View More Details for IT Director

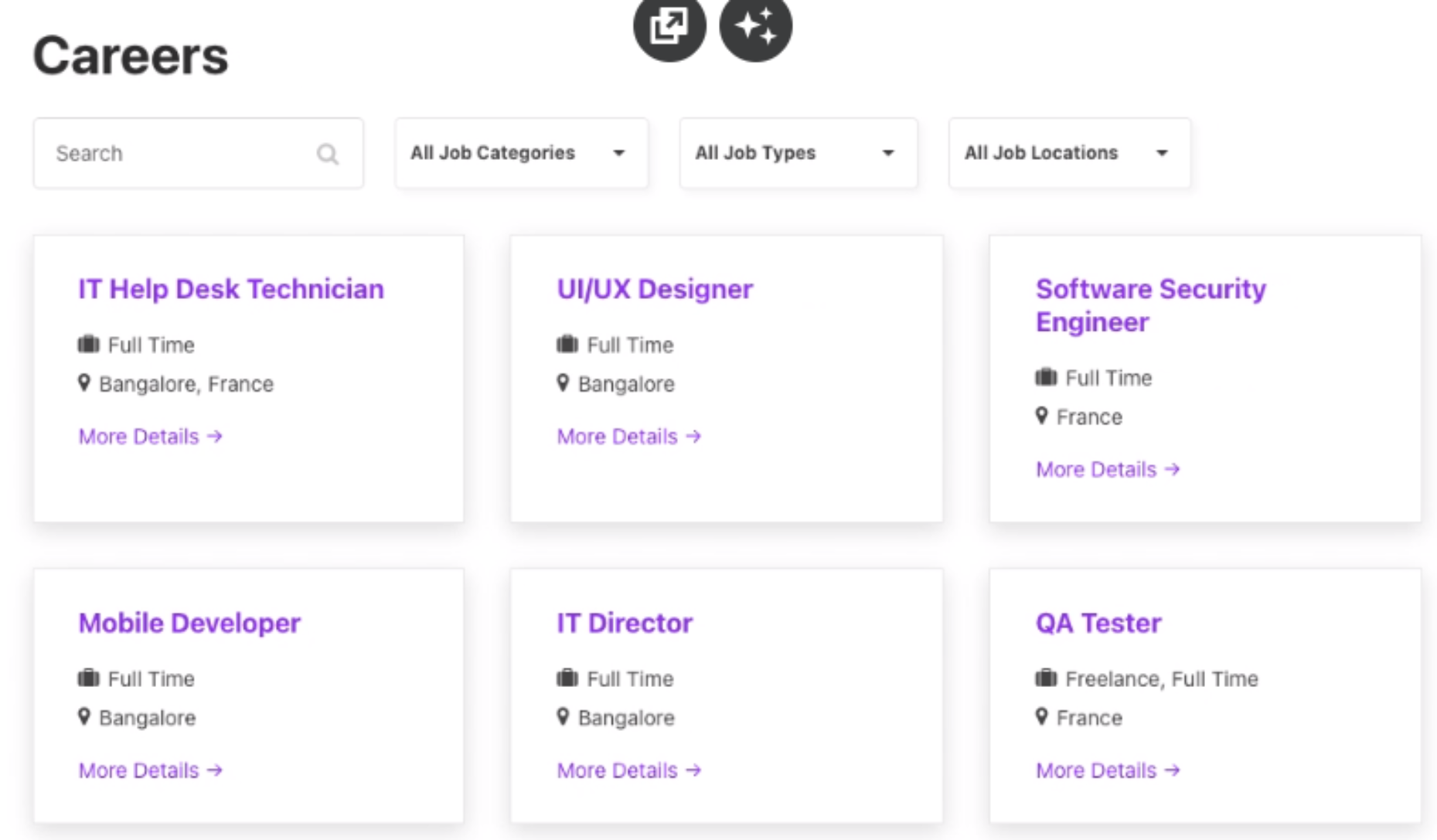[628, 770]
